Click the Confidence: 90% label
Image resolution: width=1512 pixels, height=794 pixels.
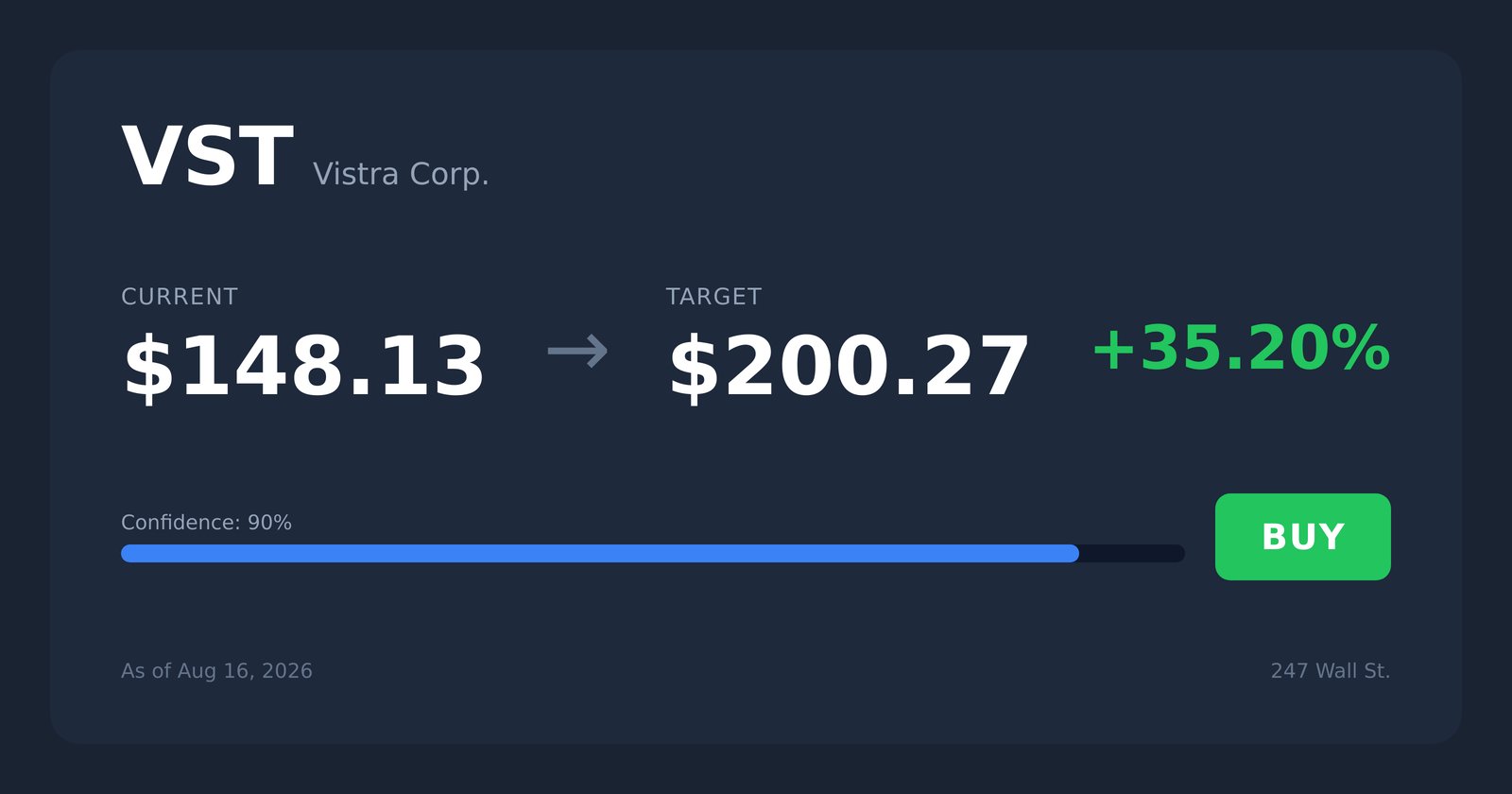click(206, 523)
